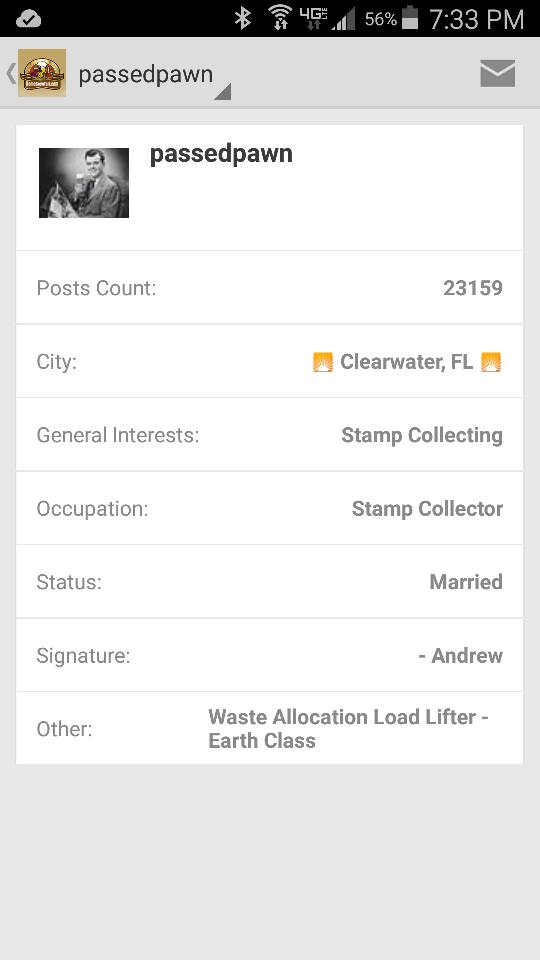Tap the Bluetooth status bar icon

tap(243, 18)
